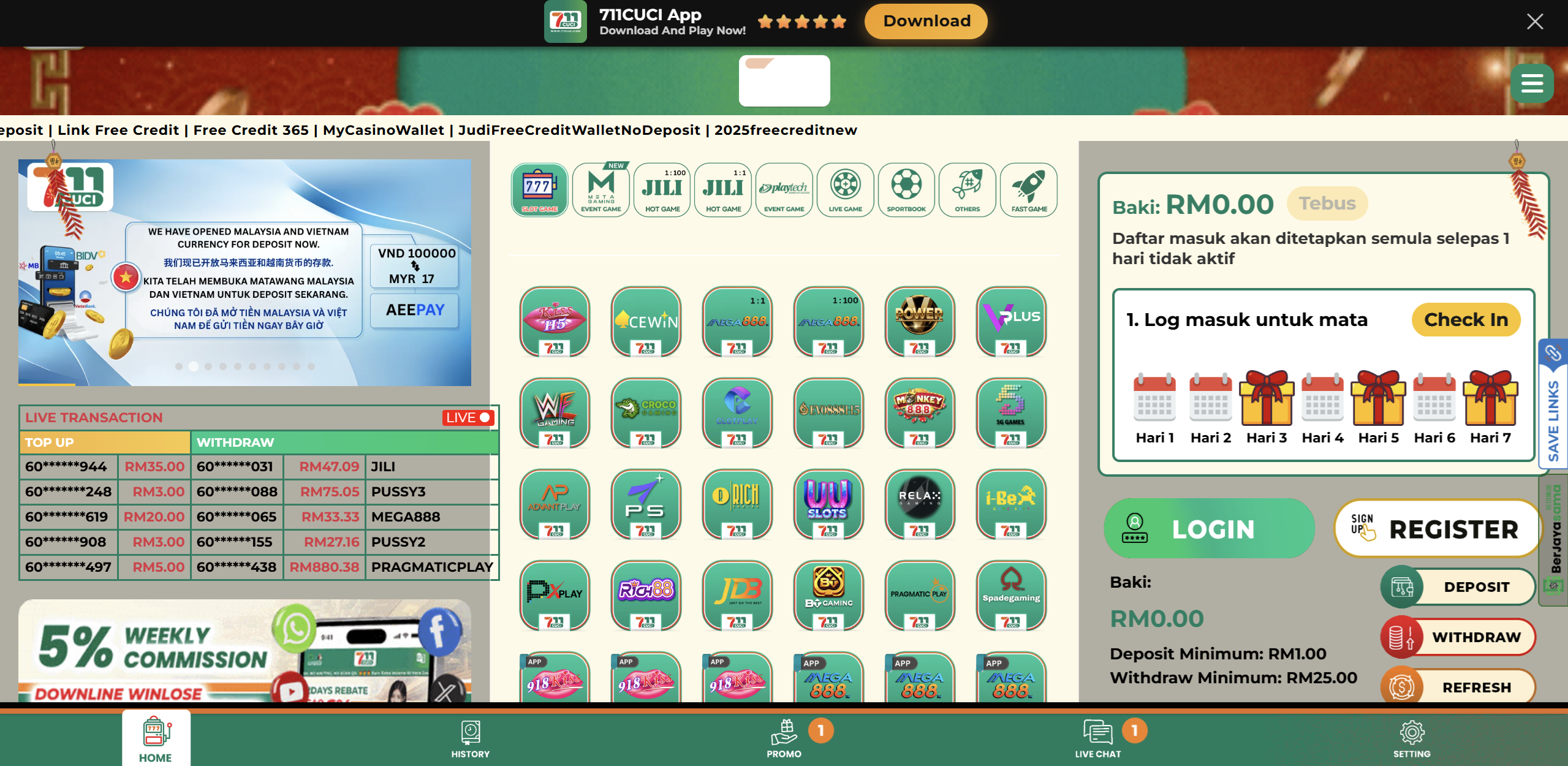
Task: Open the 918Kiss APP game icon
Action: pos(555,680)
